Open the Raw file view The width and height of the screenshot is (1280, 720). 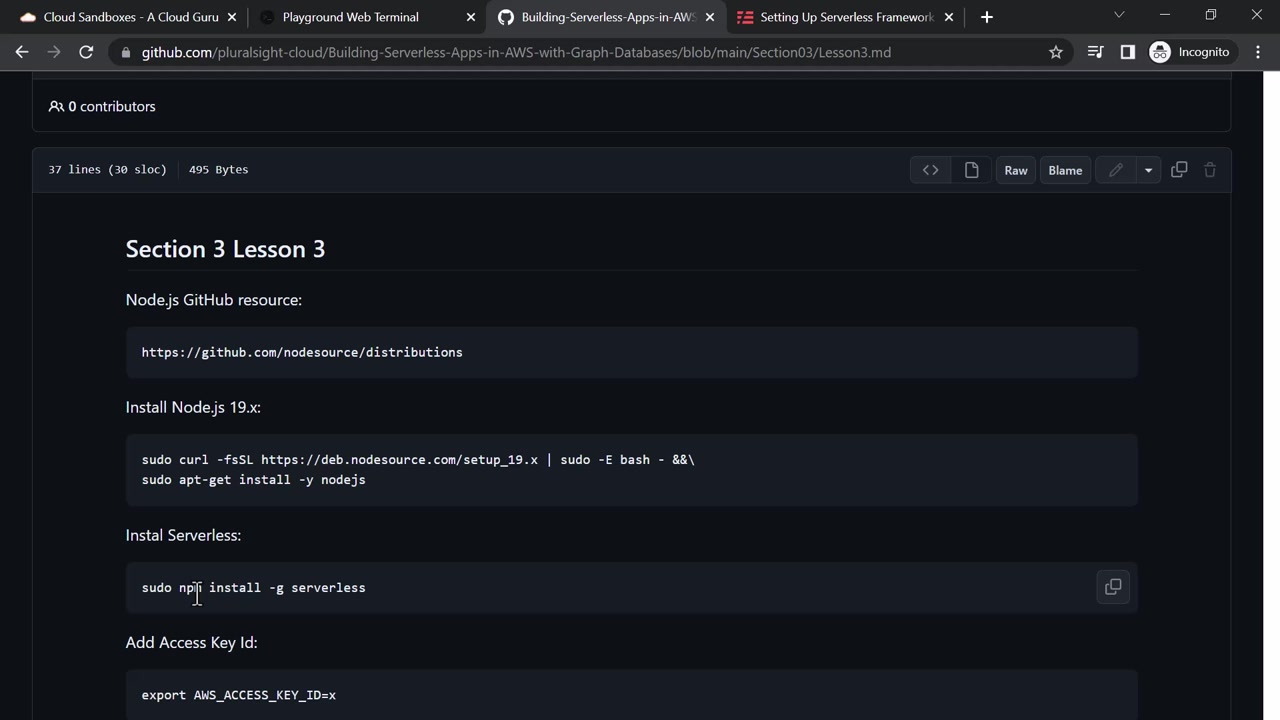1016,170
